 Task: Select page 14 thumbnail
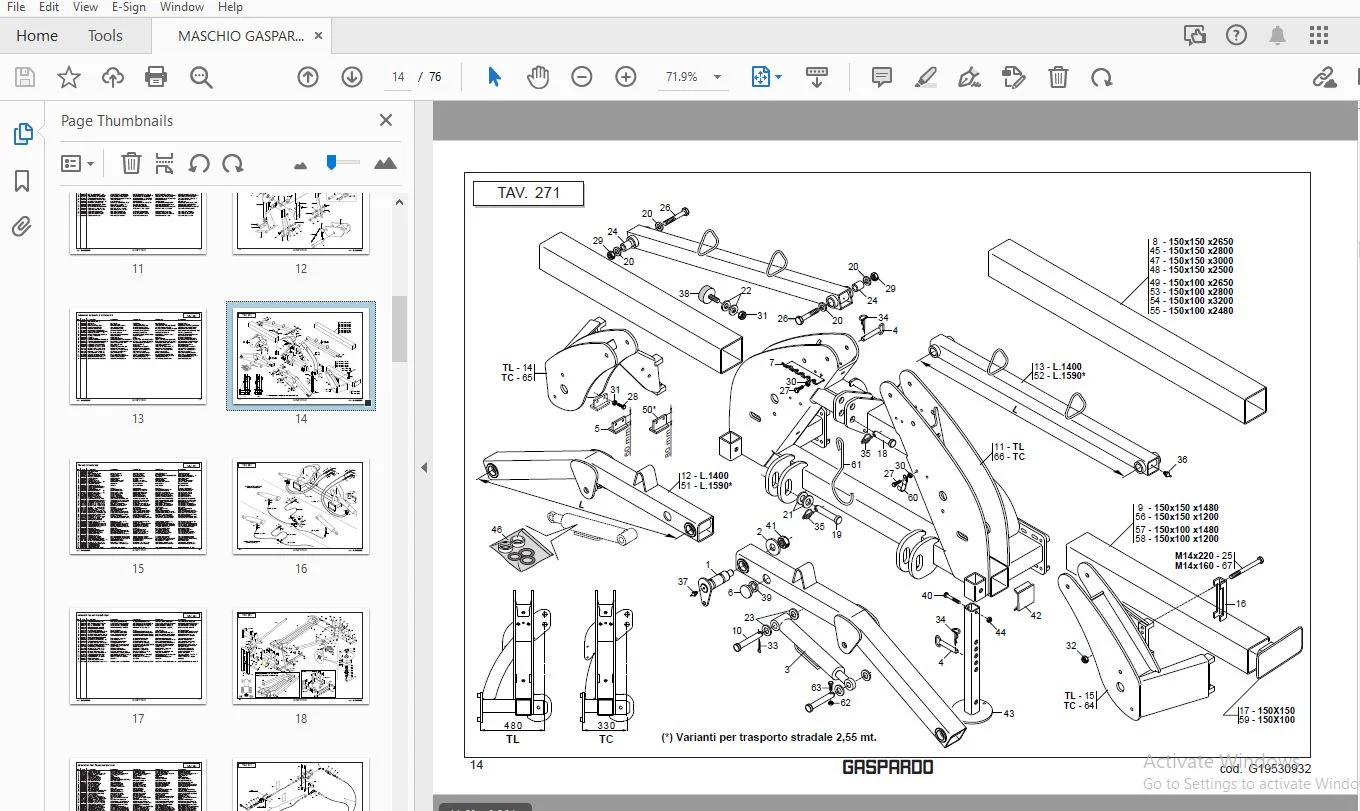coord(301,355)
